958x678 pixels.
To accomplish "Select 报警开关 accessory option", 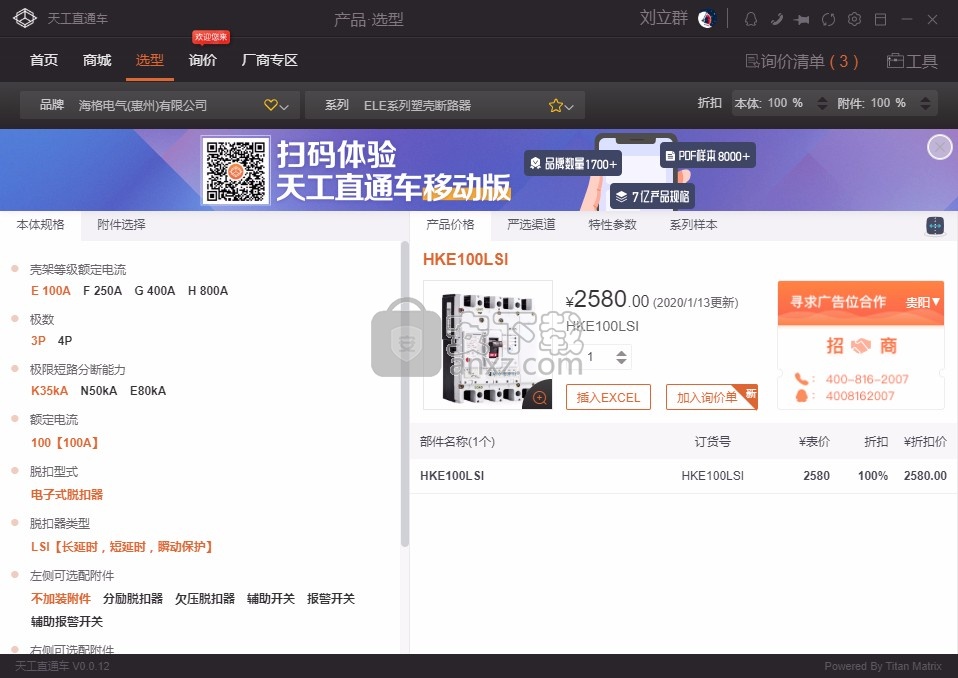I will [x=331, y=599].
